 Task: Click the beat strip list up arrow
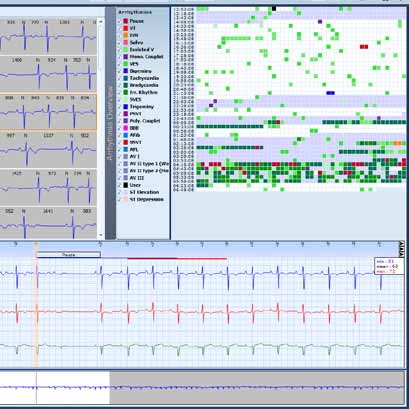pyautogui.click(x=101, y=22)
